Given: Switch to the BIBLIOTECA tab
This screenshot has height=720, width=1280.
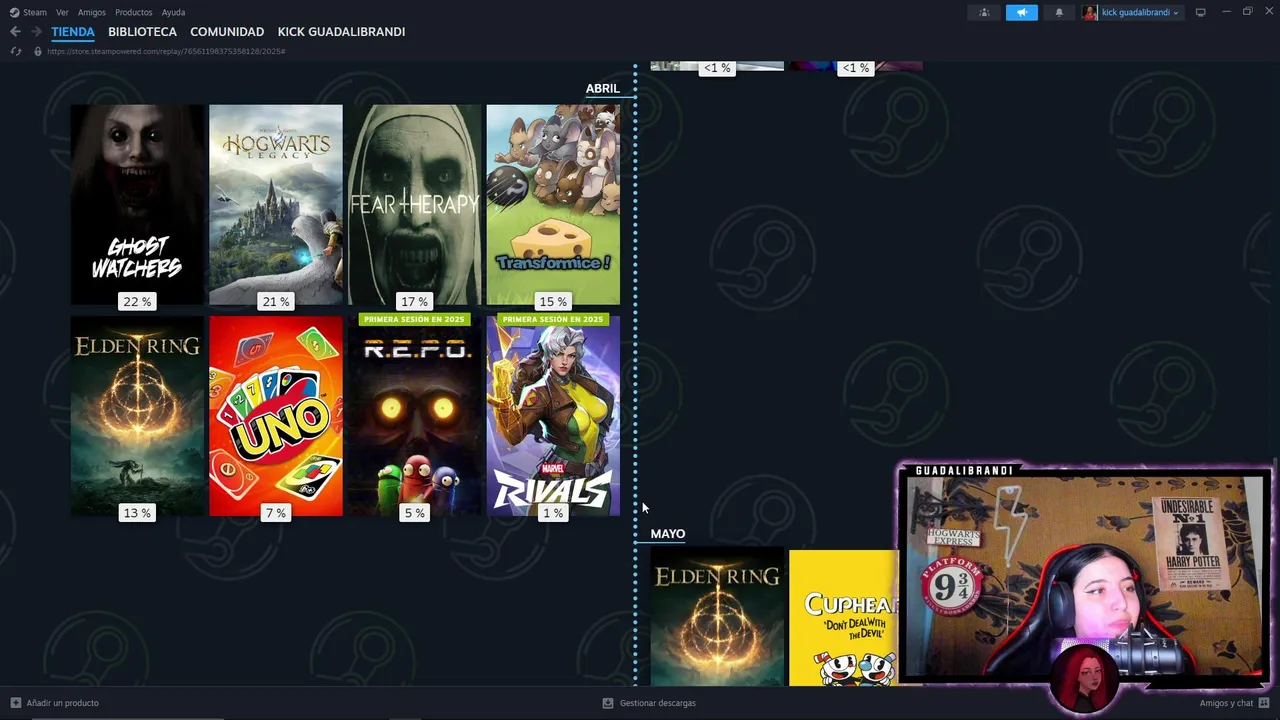Looking at the screenshot, I should 142,32.
